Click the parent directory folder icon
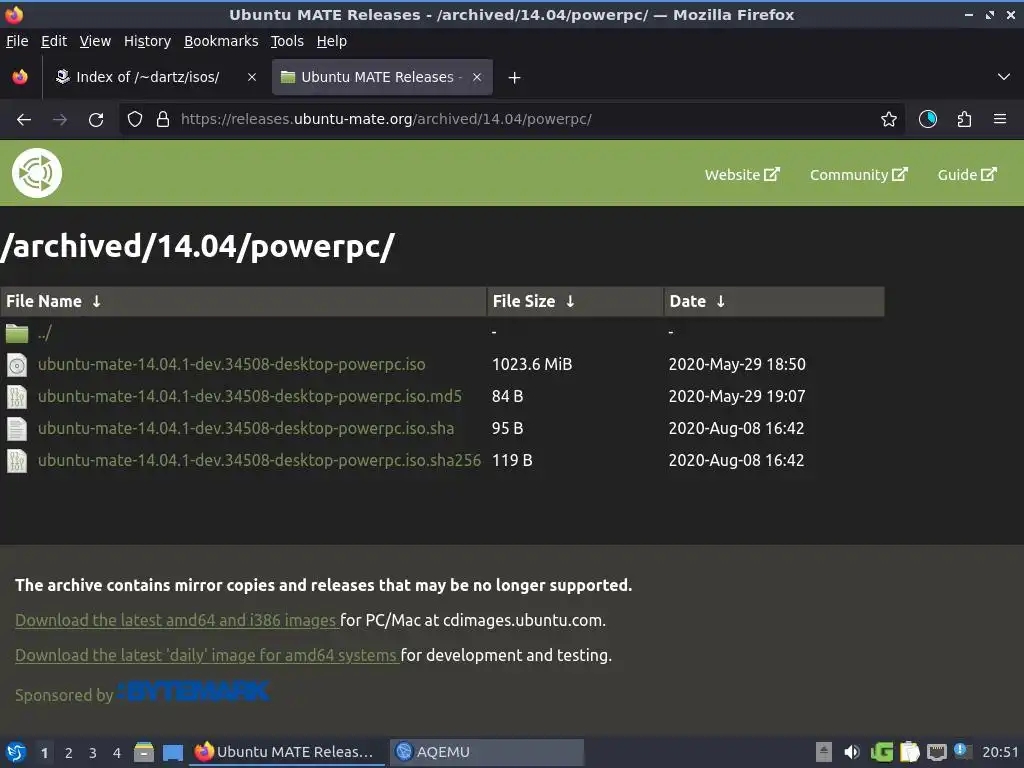Image resolution: width=1024 pixels, height=768 pixels. coord(17,333)
